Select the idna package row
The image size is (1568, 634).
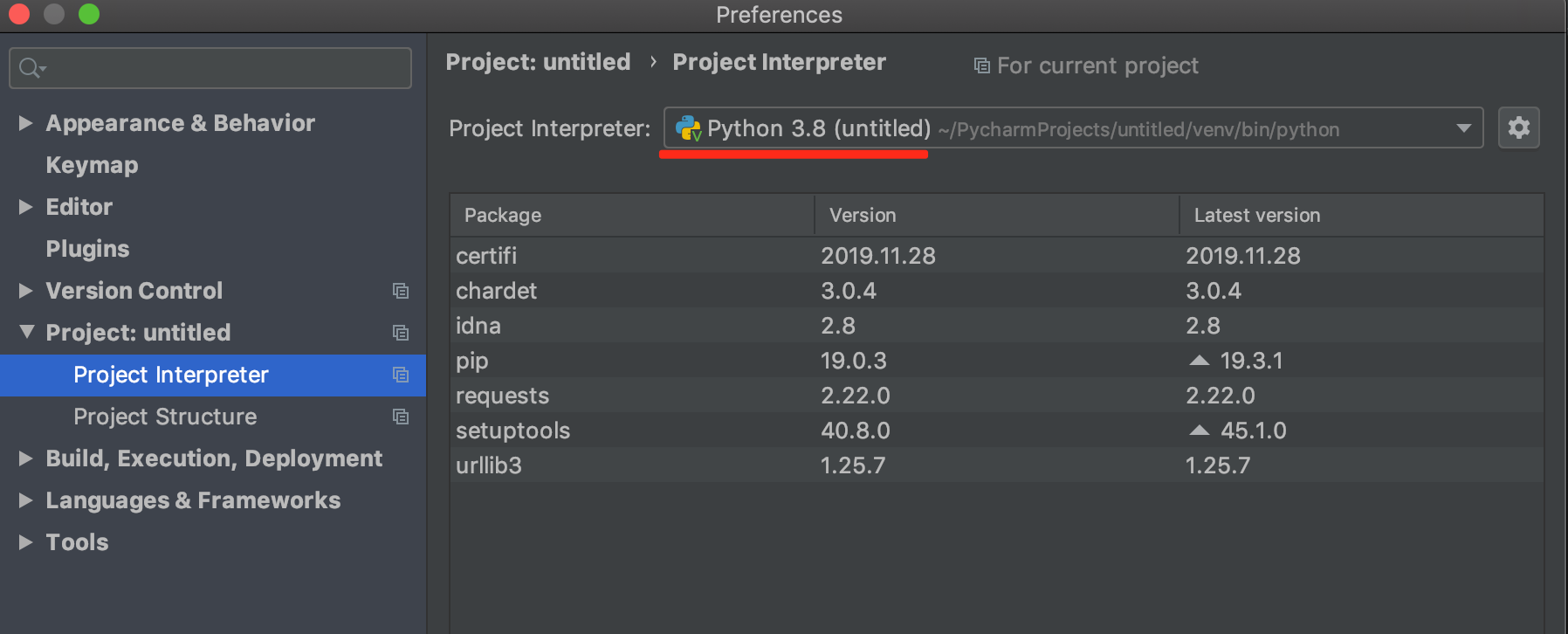pyautogui.click(x=996, y=325)
